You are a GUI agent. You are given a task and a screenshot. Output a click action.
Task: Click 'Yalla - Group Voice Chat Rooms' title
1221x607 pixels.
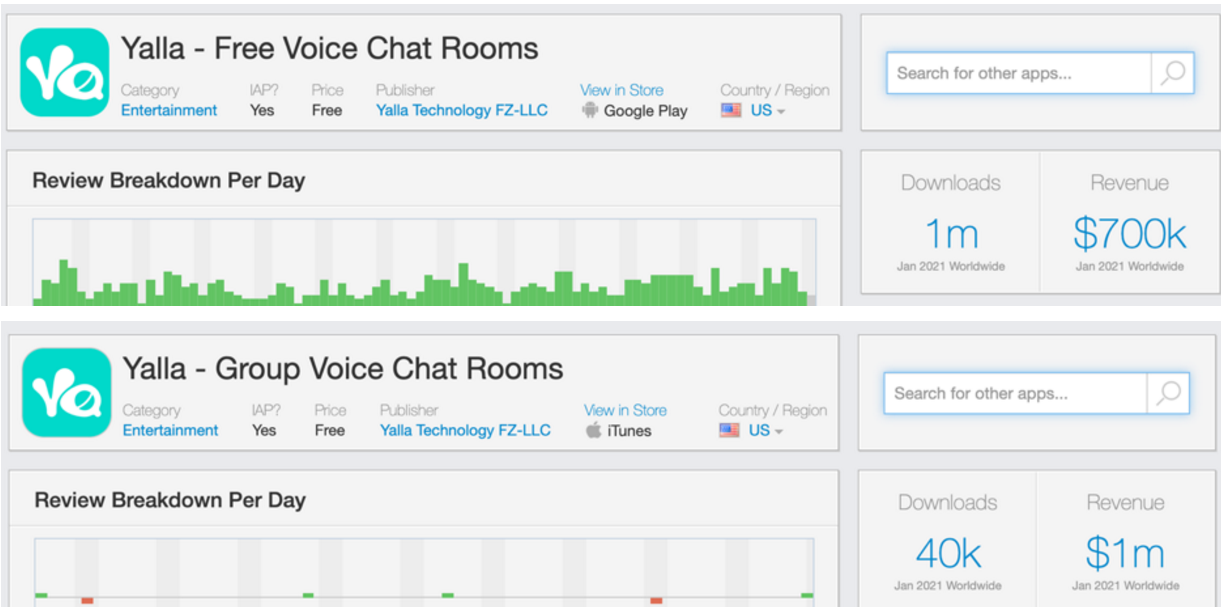coord(343,369)
